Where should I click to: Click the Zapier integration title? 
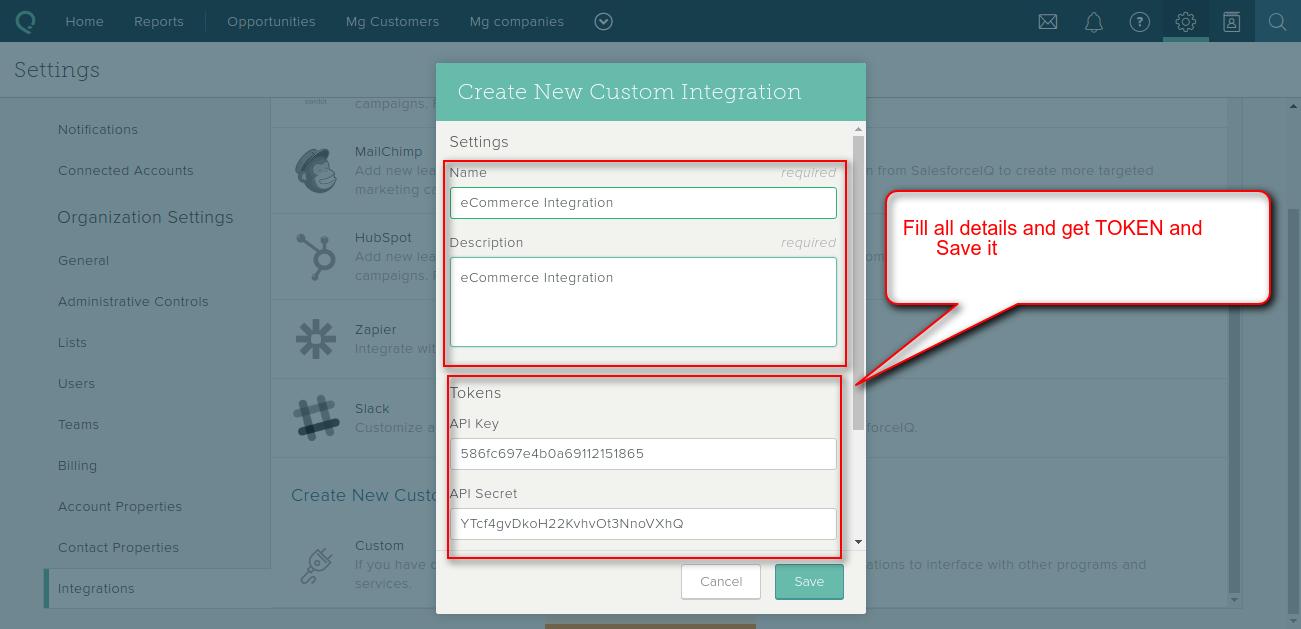[376, 329]
